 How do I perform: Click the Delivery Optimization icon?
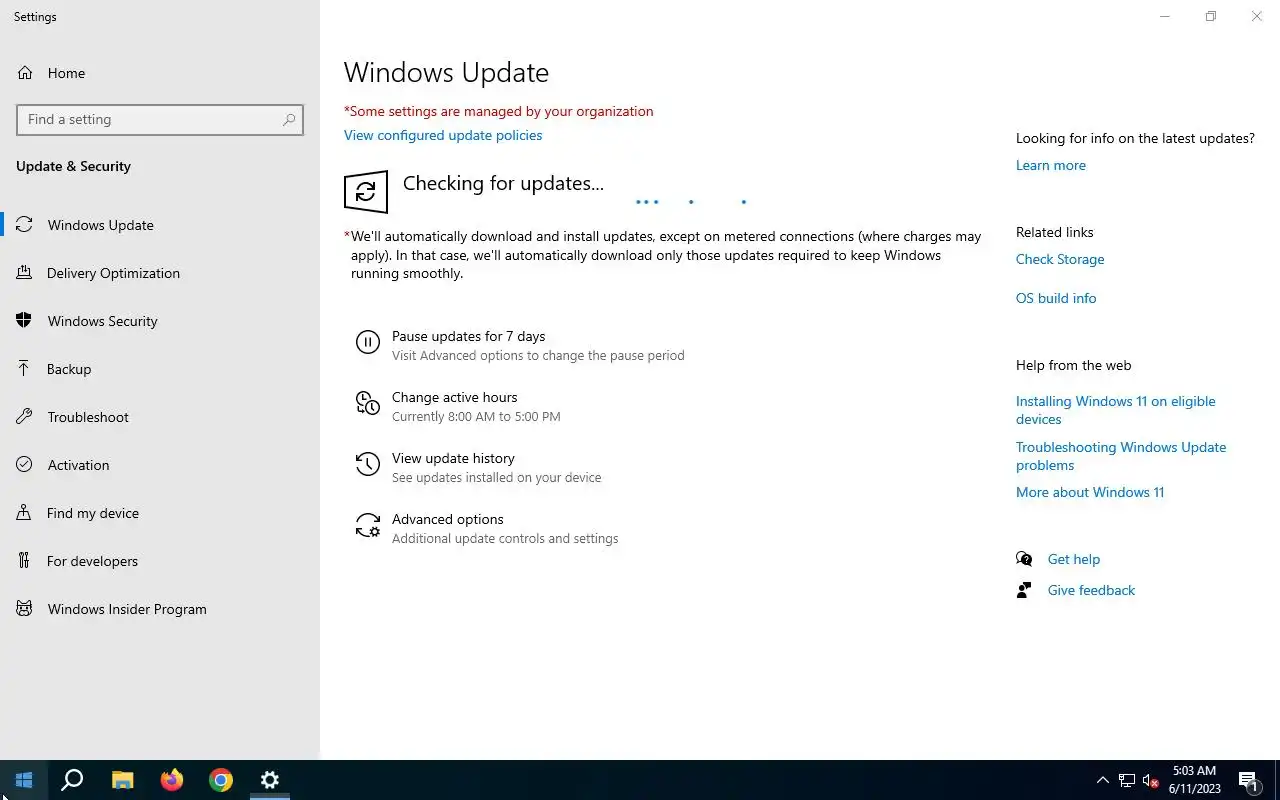pos(25,273)
